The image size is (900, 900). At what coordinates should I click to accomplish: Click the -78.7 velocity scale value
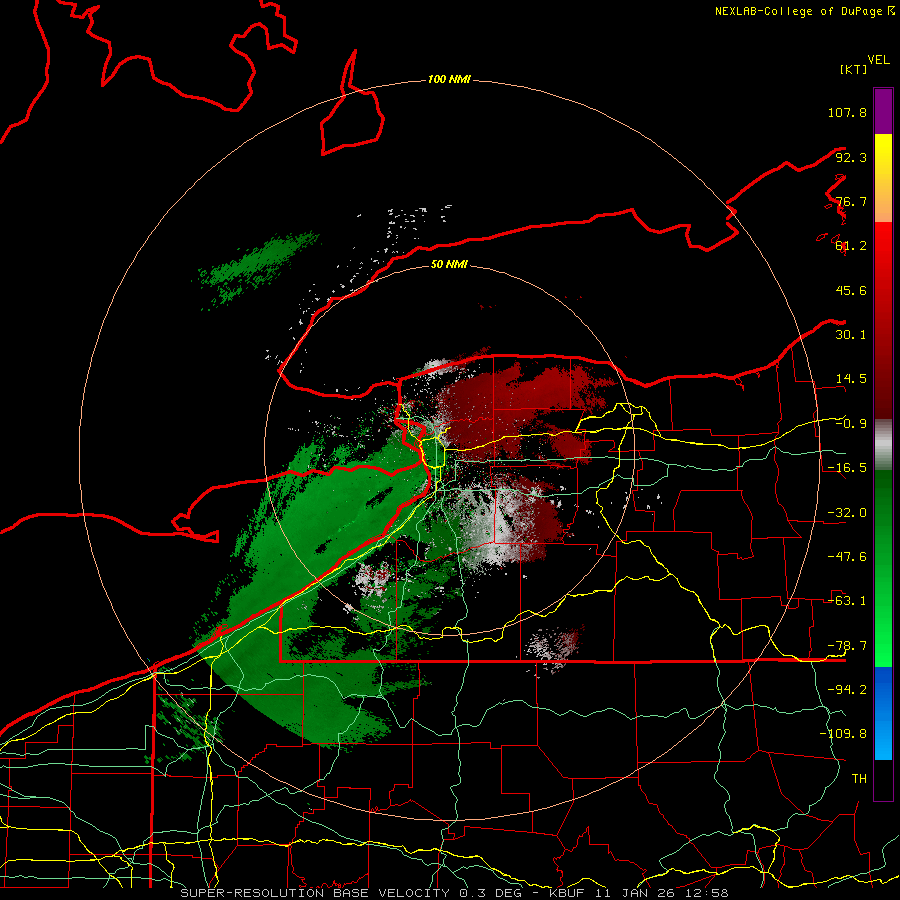point(847,646)
